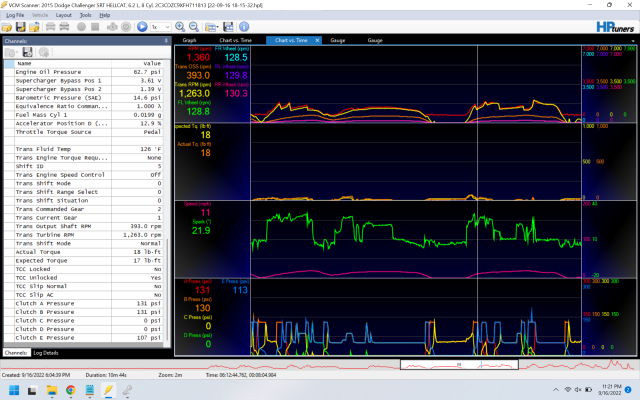Screen dimensions: 640x400
Task: Save the log file using the floppy icon
Action: (x=20, y=27)
